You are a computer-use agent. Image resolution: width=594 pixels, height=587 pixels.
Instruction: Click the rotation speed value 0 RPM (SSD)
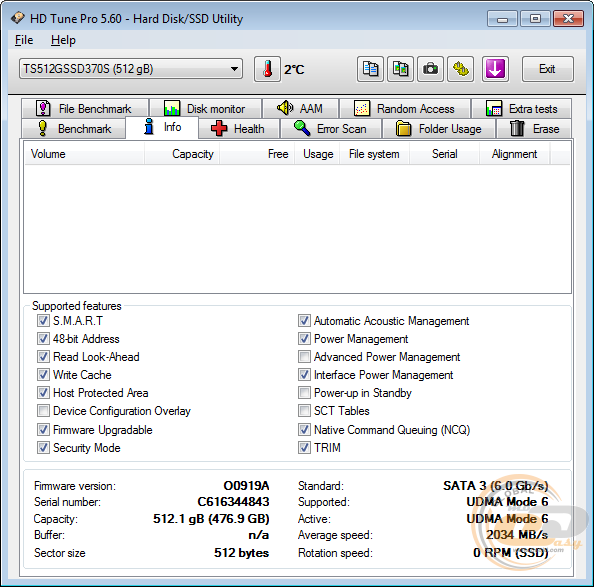[x=511, y=553]
